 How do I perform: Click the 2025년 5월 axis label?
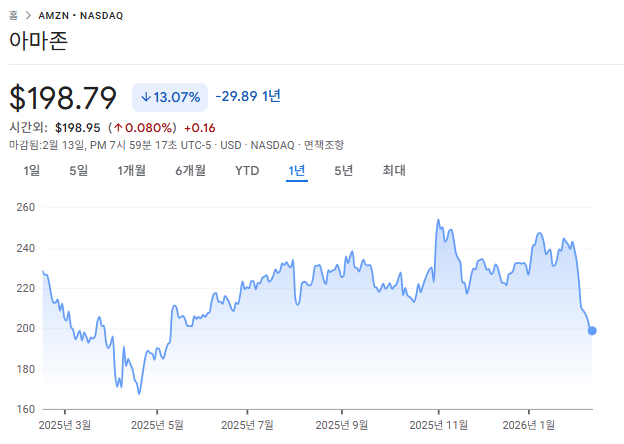[157, 425]
